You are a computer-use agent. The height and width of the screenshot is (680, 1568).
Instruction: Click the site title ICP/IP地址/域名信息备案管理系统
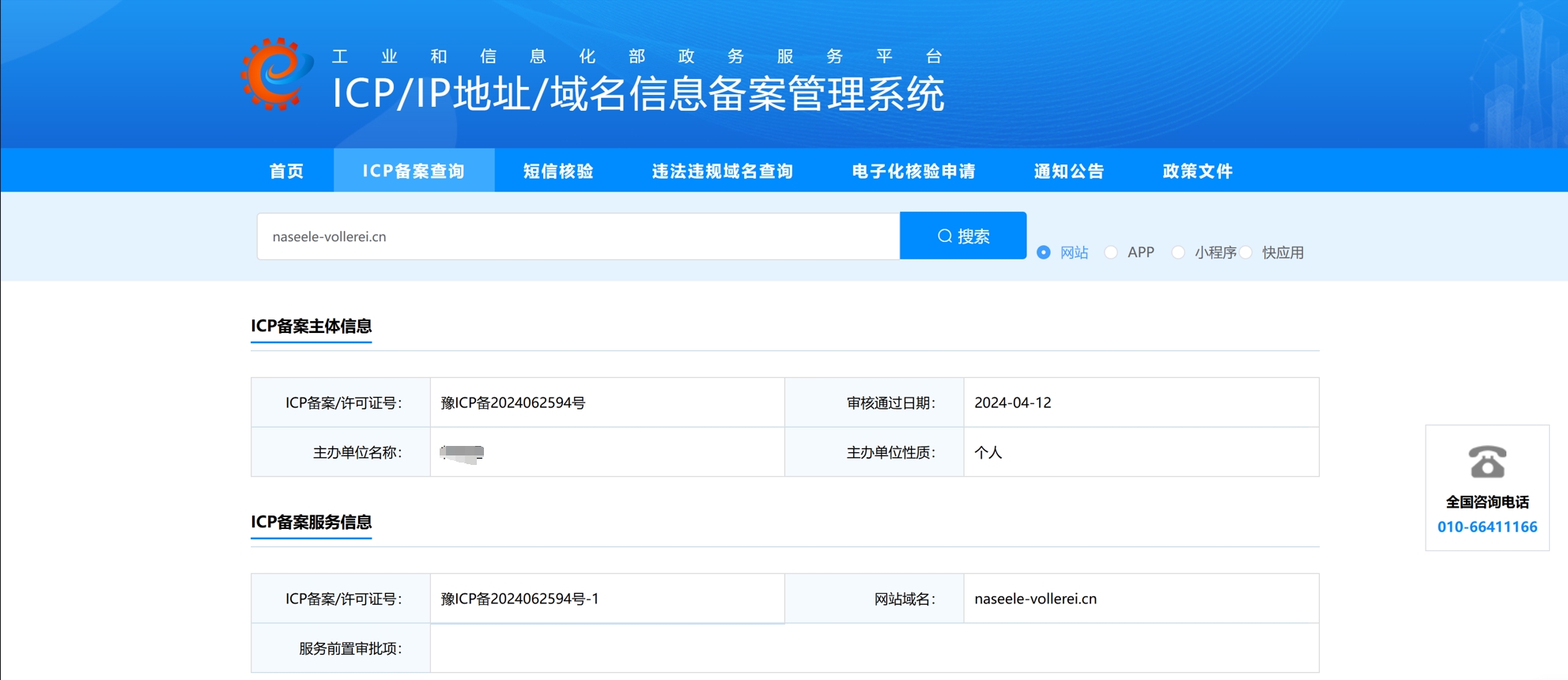point(637,94)
